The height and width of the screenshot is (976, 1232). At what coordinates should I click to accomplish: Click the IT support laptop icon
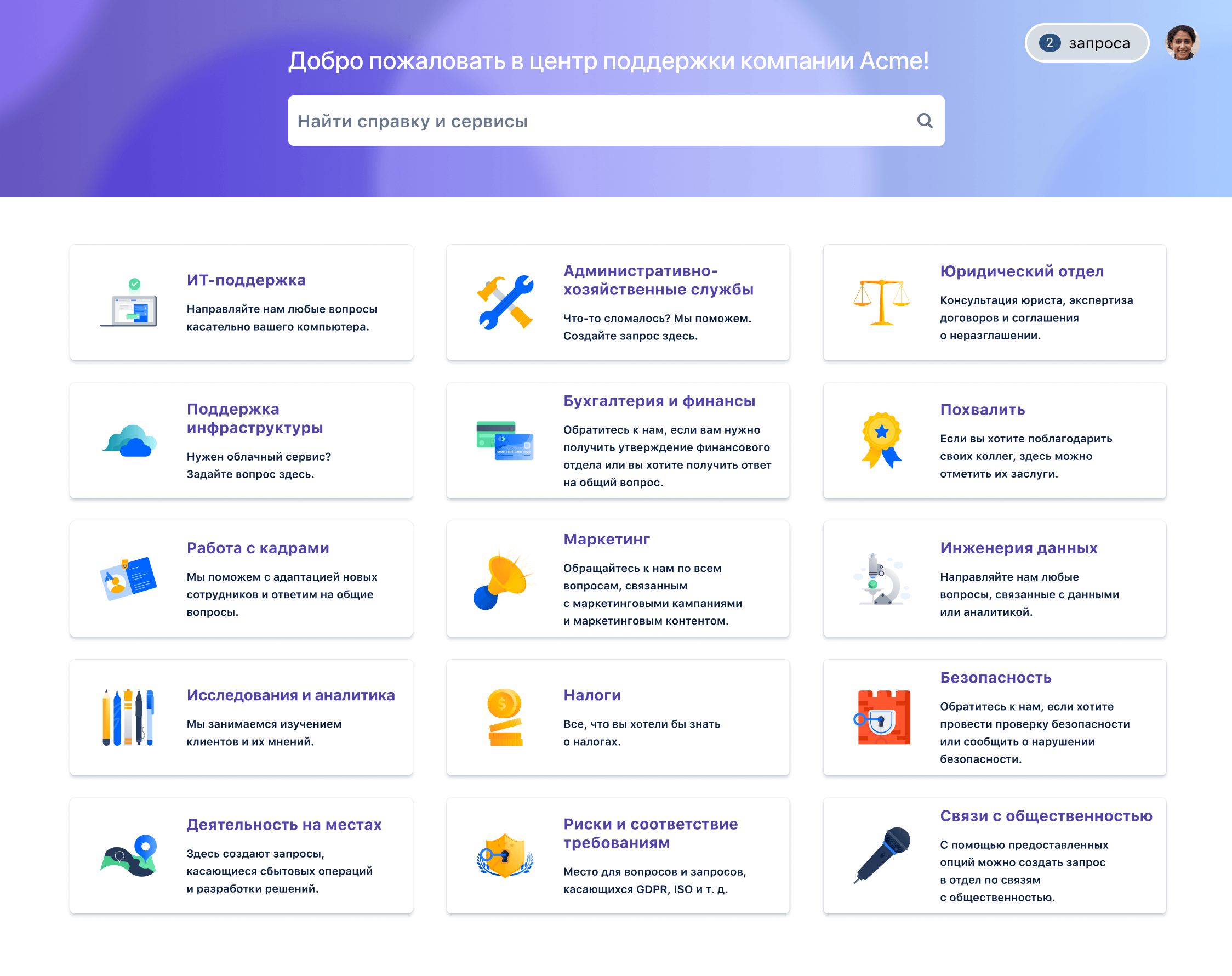[128, 303]
